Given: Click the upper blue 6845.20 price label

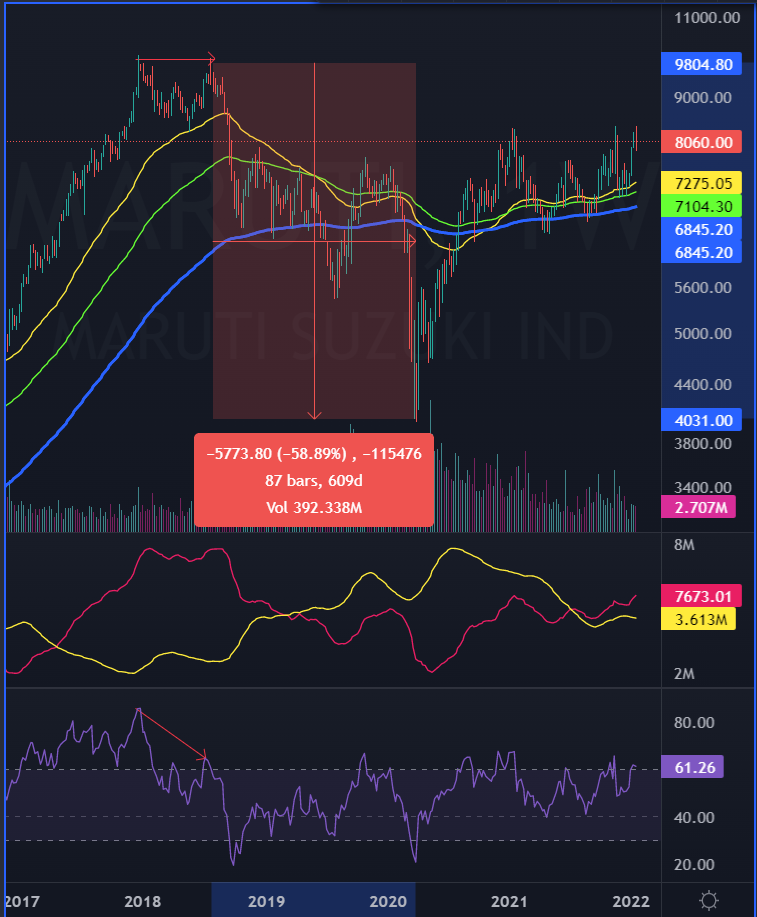Looking at the screenshot, I should pos(701,229).
